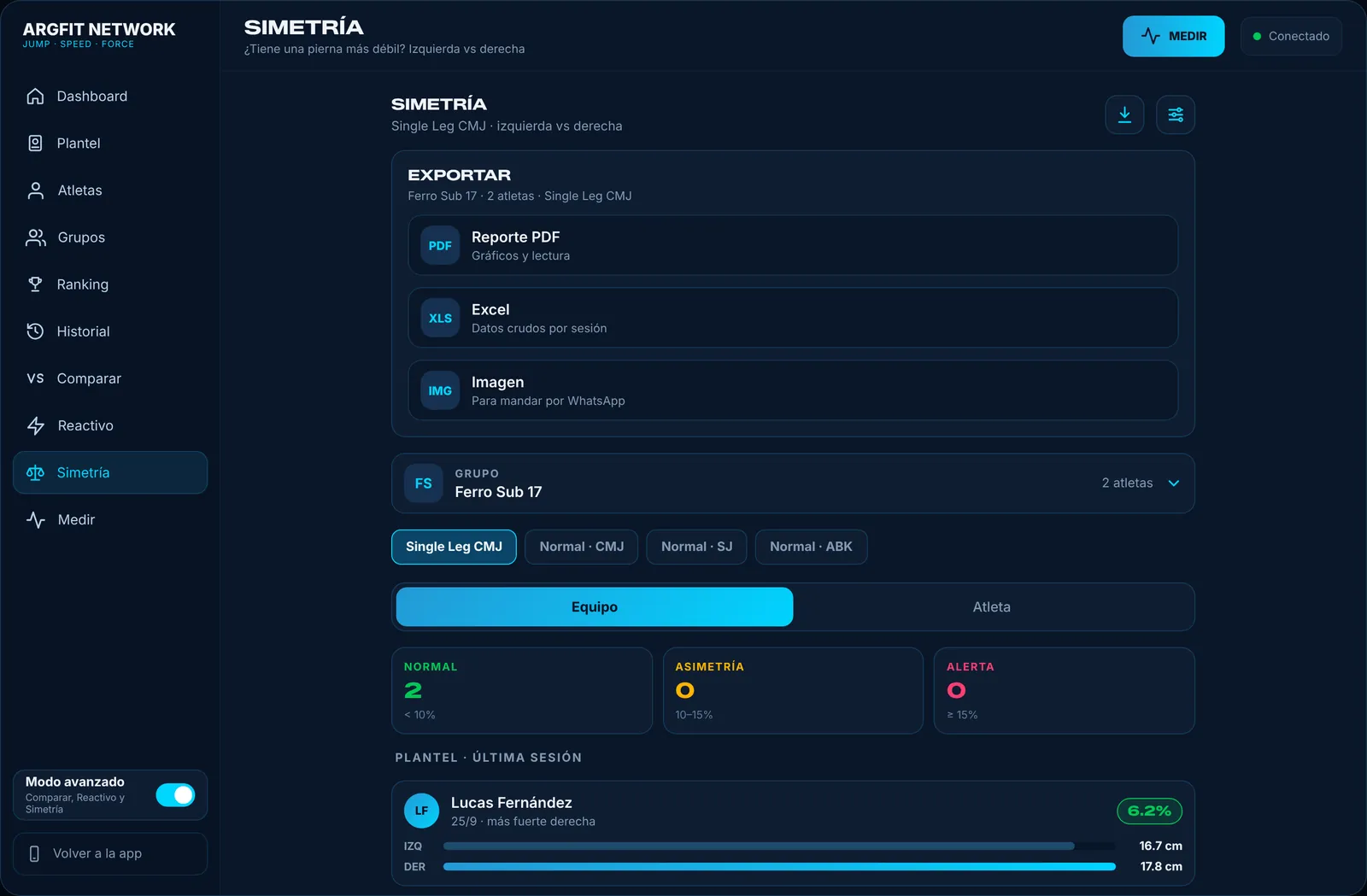The height and width of the screenshot is (896, 1367).
Task: Click the IMG badge icon
Action: pyautogui.click(x=440, y=390)
